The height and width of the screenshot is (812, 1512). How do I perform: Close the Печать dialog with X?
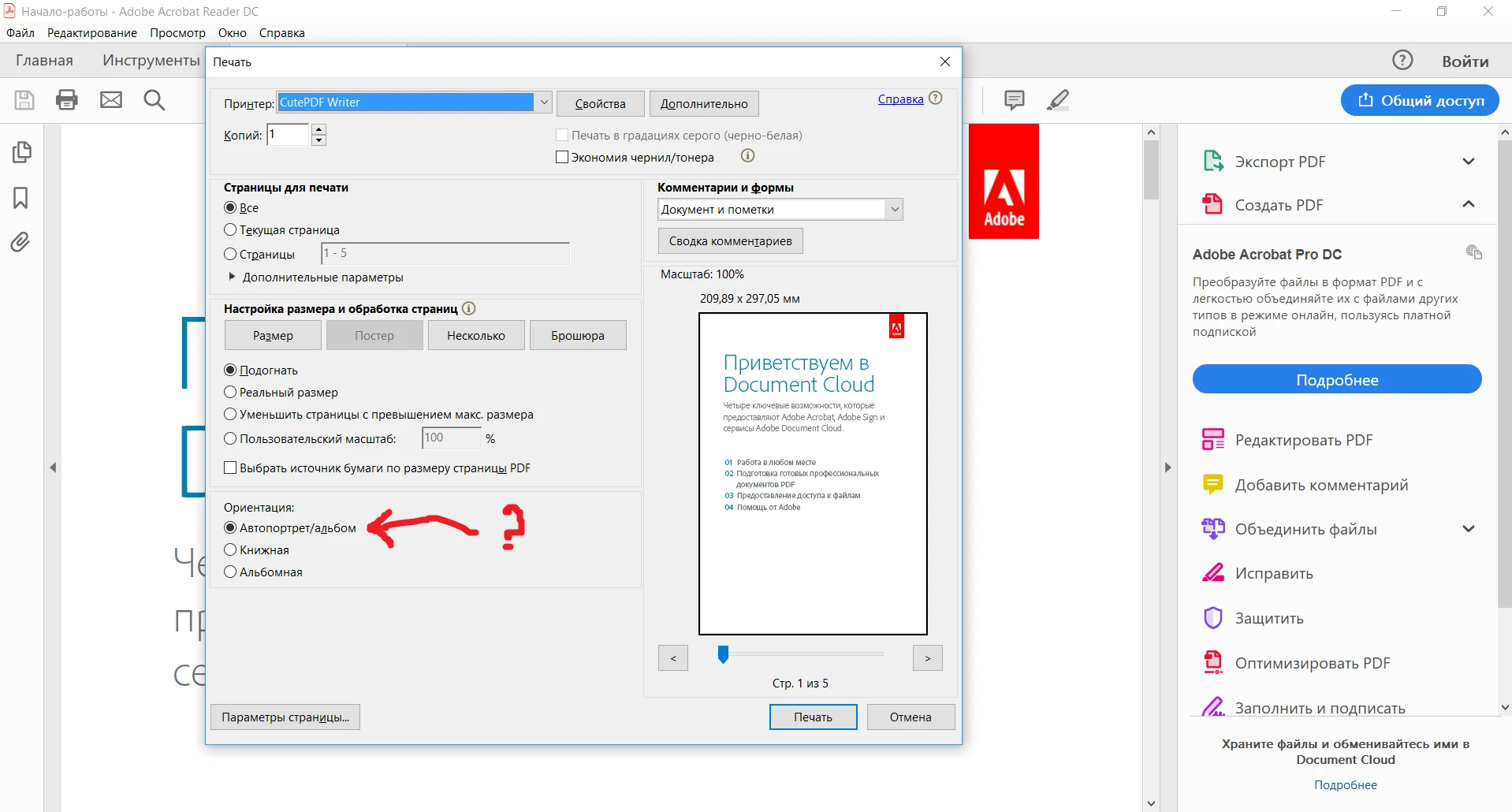pos(945,61)
